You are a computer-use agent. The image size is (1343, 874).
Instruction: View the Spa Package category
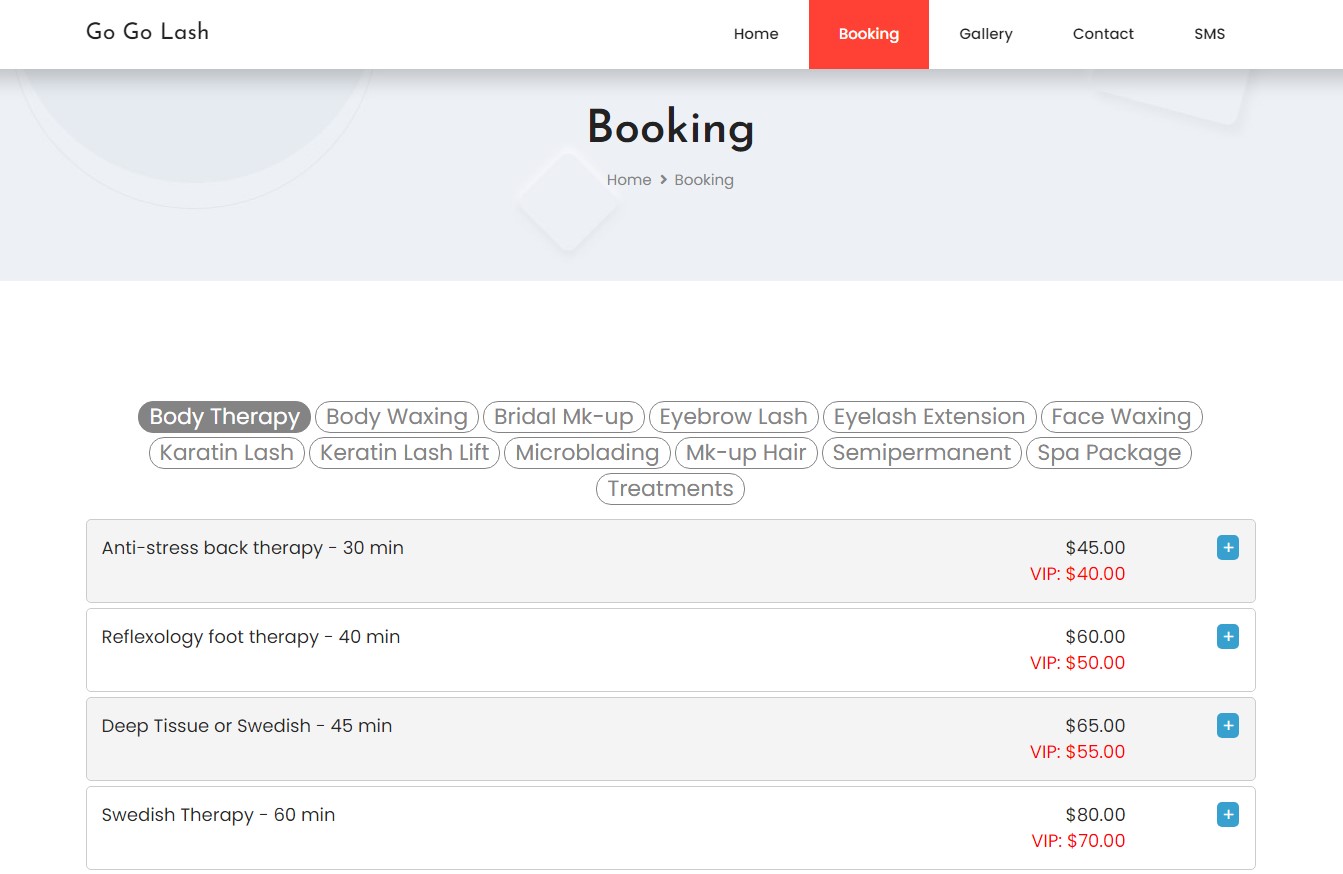pos(1109,453)
